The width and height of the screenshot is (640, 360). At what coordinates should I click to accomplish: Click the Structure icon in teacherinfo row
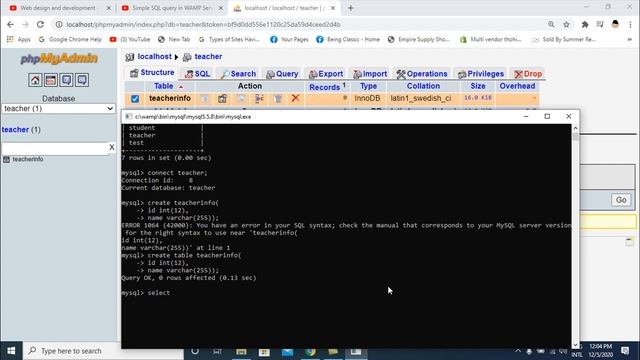222,98
